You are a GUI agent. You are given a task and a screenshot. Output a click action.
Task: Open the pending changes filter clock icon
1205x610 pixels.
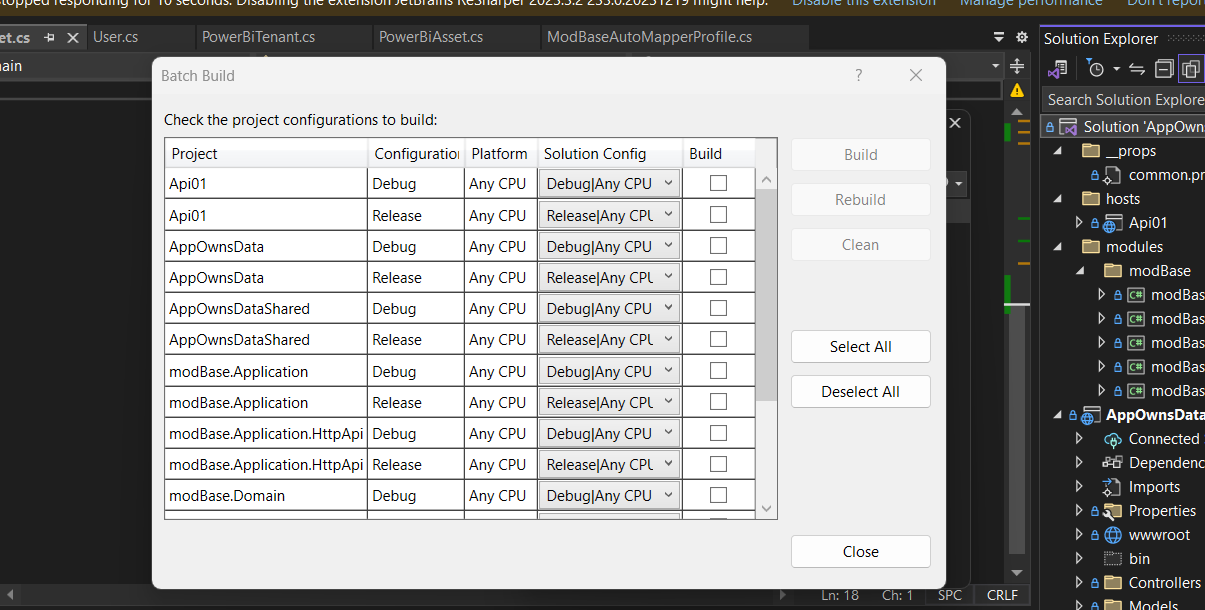point(1096,69)
